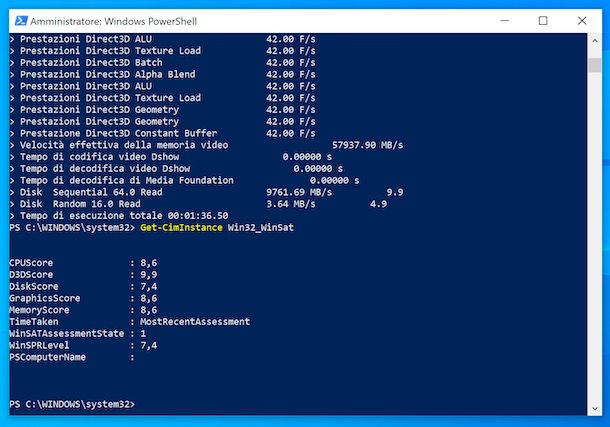Click 'Disk Random 16.0 Read' text
The height and width of the screenshot is (427, 610).
click(80, 204)
